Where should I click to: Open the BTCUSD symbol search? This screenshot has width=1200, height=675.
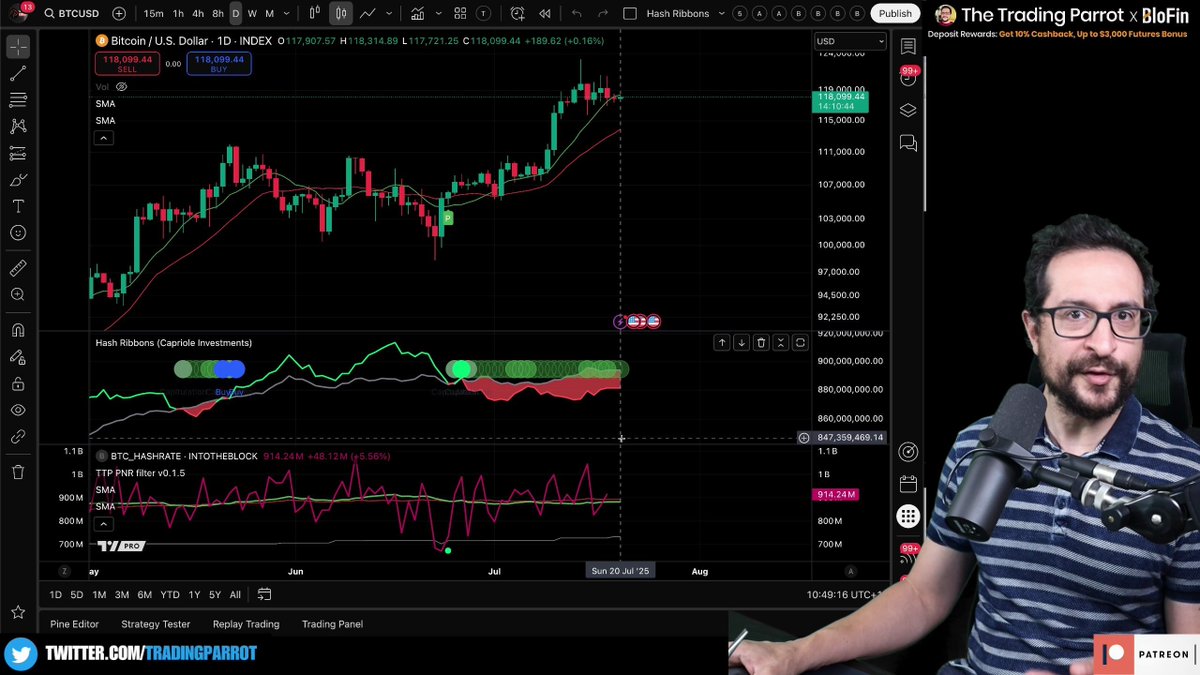click(x=70, y=14)
